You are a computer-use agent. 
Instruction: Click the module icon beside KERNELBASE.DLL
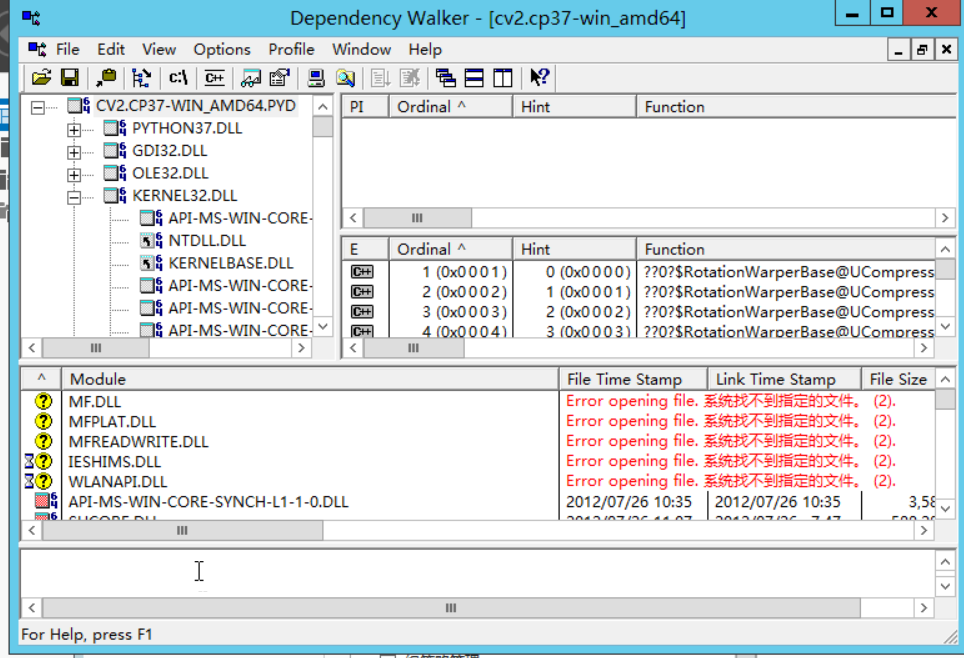tap(151, 263)
